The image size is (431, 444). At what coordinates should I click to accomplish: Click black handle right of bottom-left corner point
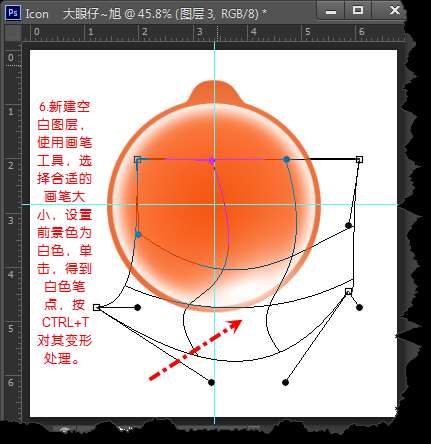click(137, 307)
